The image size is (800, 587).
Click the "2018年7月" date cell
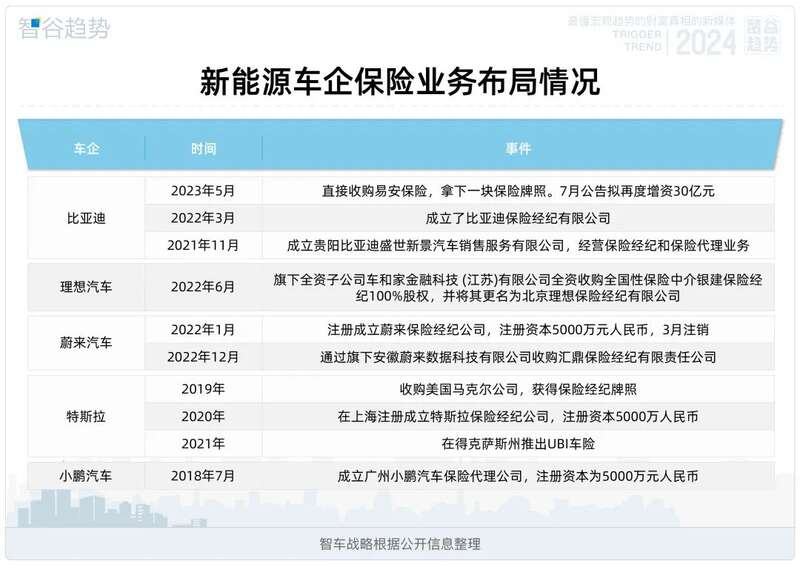(x=203, y=476)
